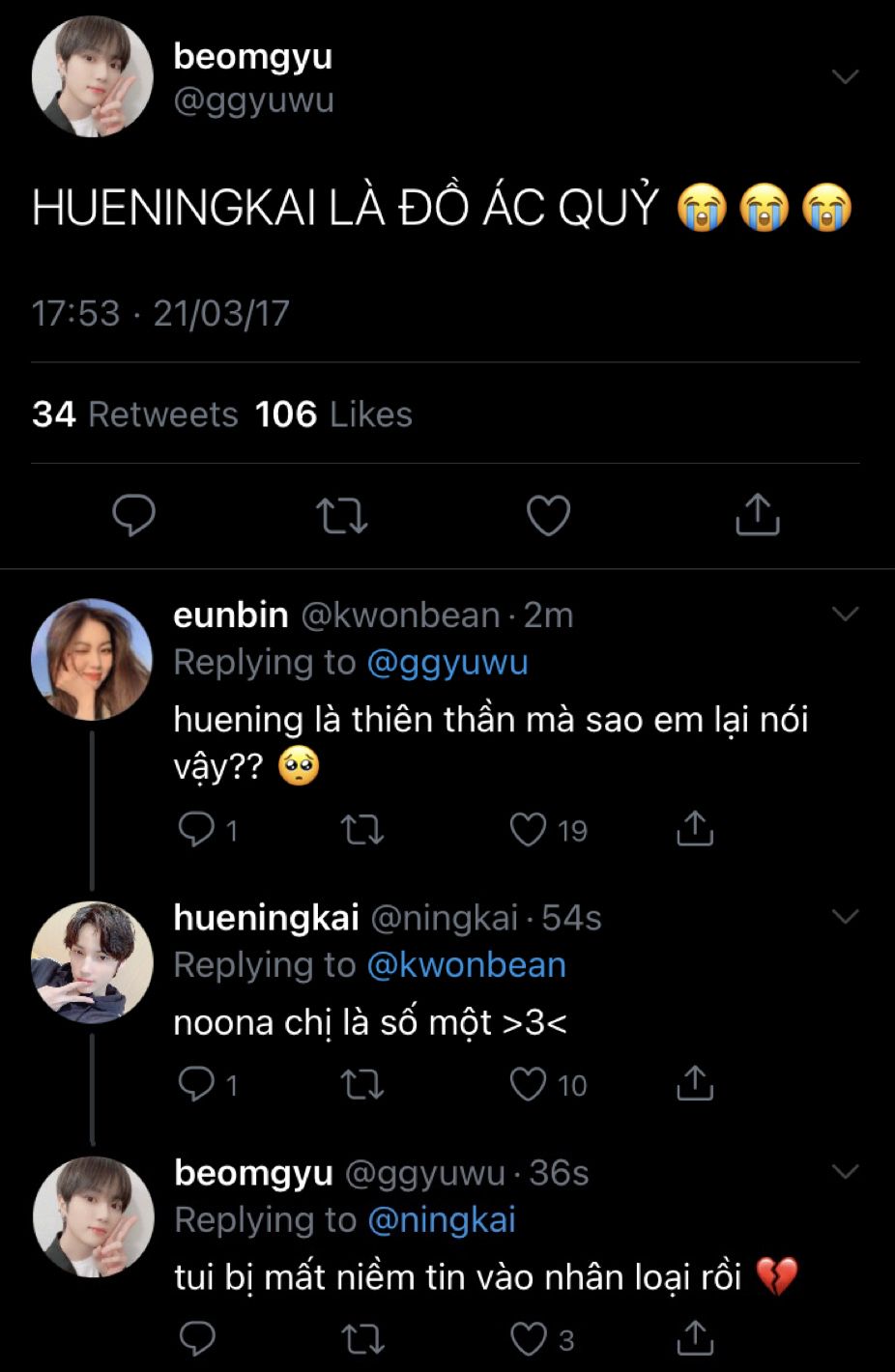Viewport: 895px width, 1372px height.
Task: Reply to eunbin's comment
Action: [x=197, y=830]
